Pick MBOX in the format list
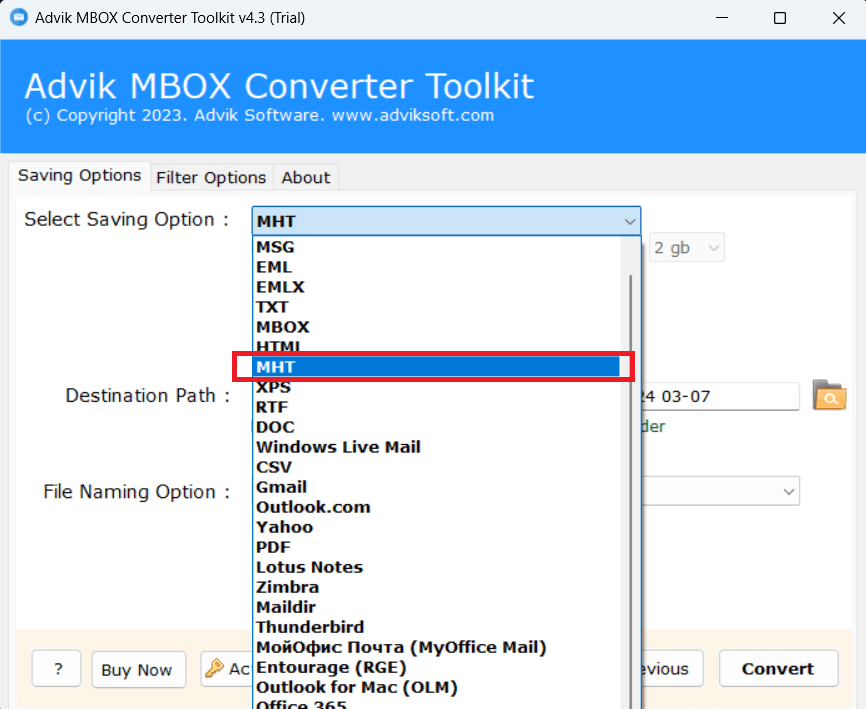This screenshot has height=709, width=866. (x=436, y=327)
